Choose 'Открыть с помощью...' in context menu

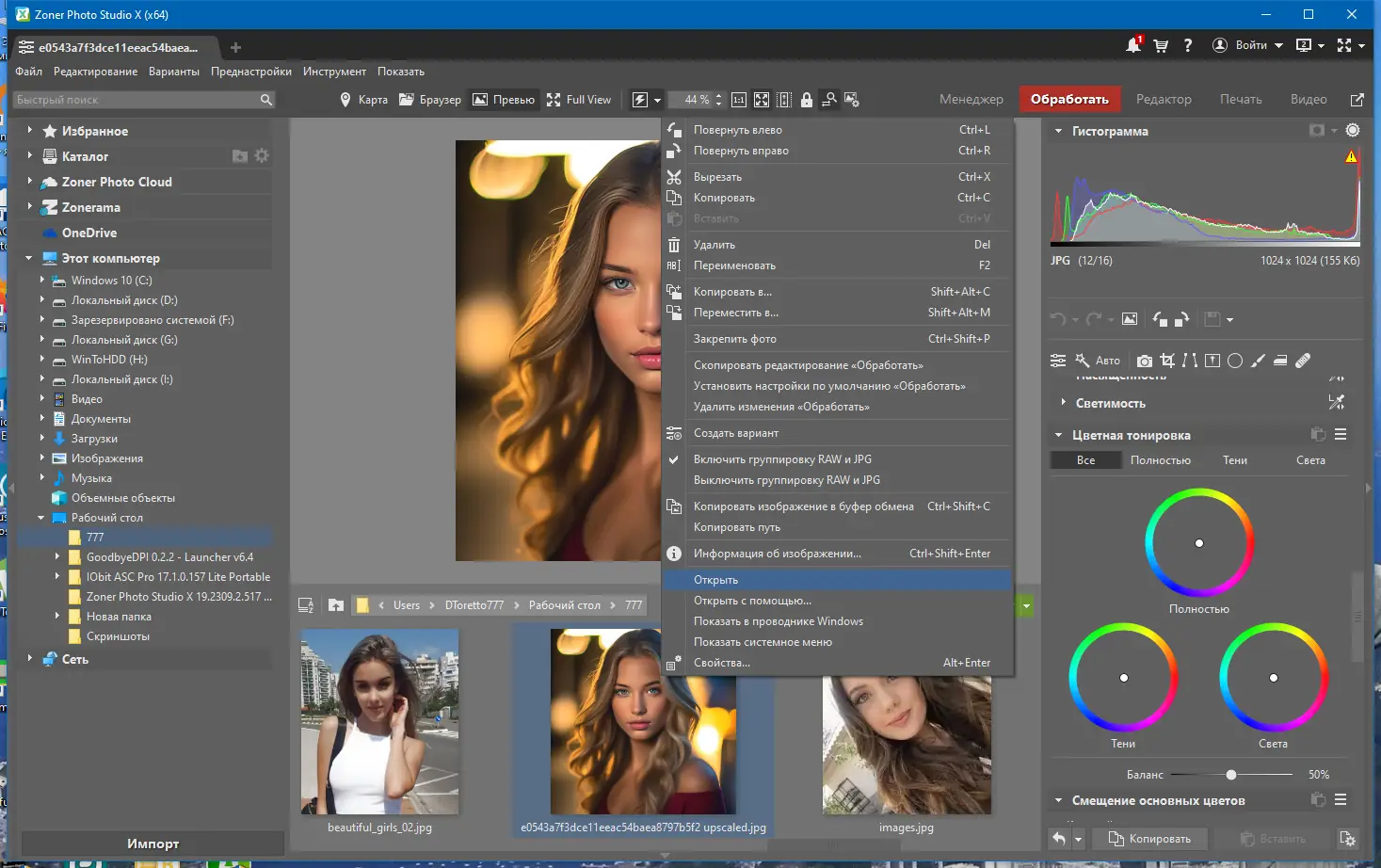752,601
